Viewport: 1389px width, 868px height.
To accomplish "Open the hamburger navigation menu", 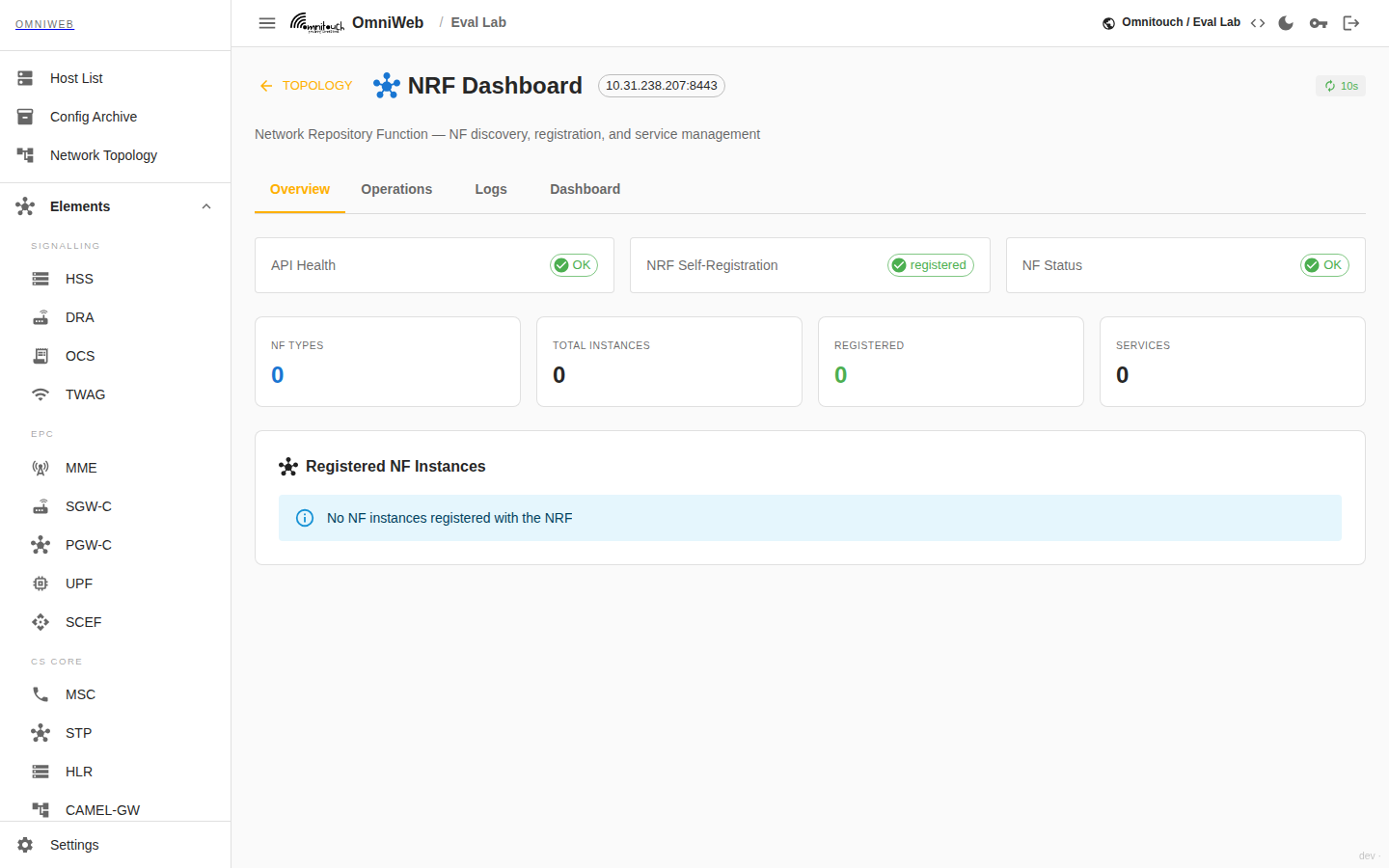I will [x=267, y=23].
